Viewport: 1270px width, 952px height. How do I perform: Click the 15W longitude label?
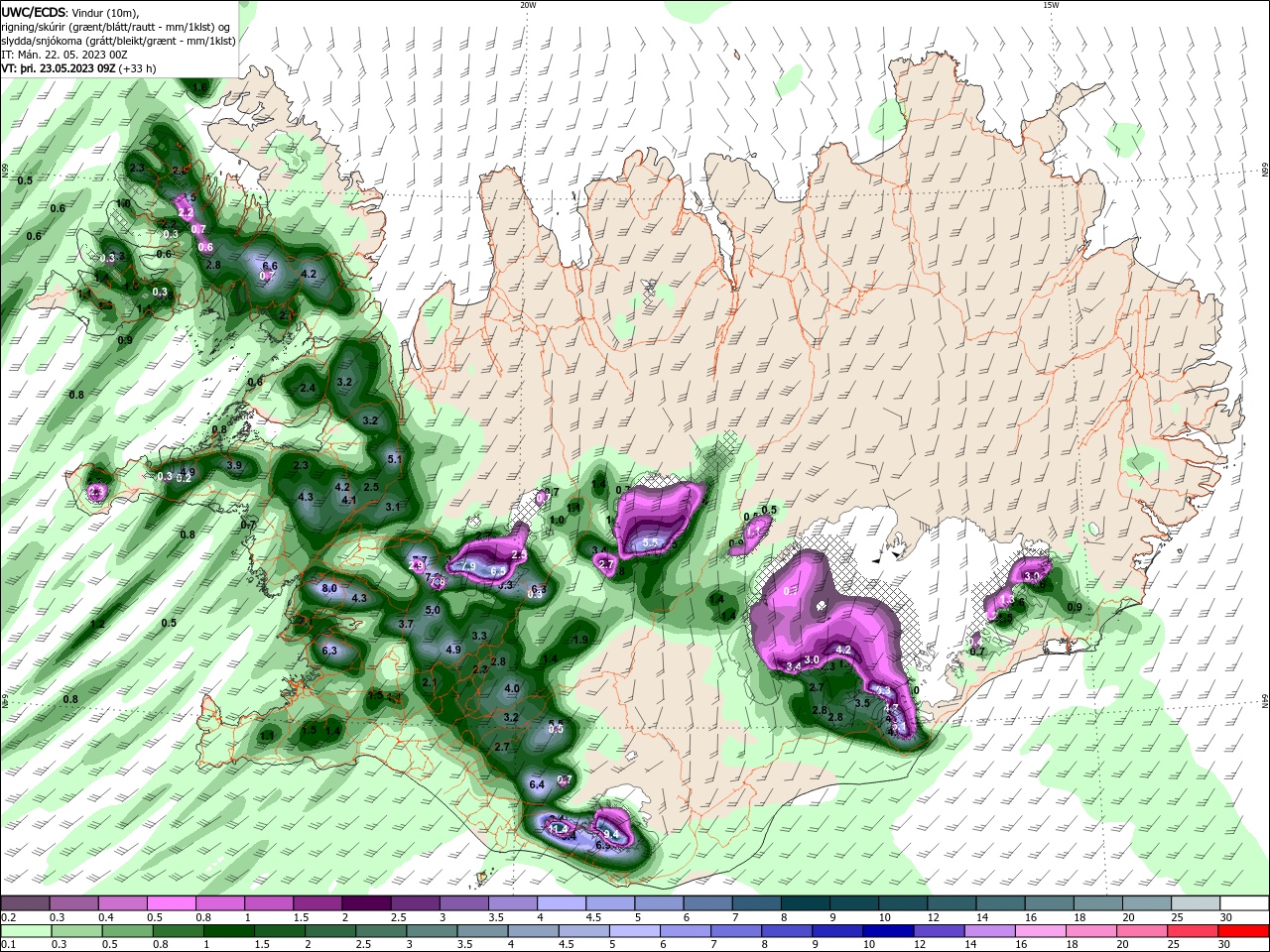1051,5
